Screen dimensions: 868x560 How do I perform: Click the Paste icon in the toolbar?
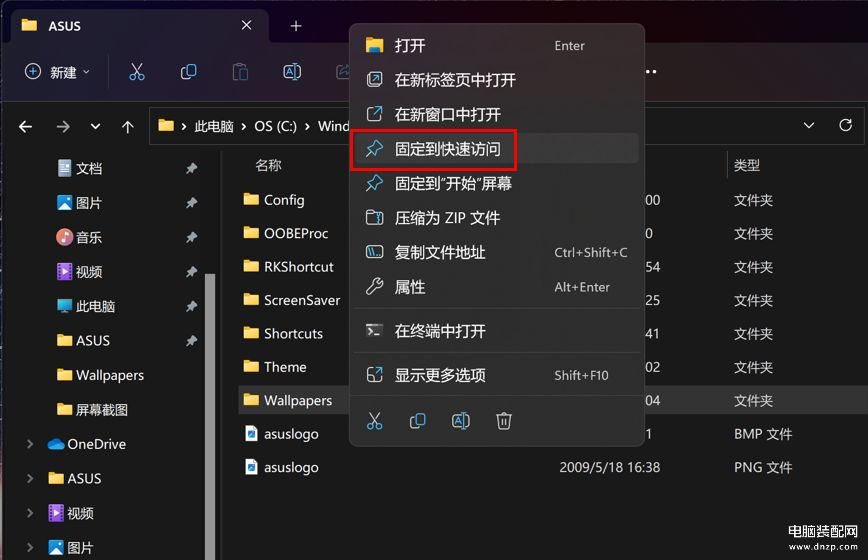pos(240,72)
